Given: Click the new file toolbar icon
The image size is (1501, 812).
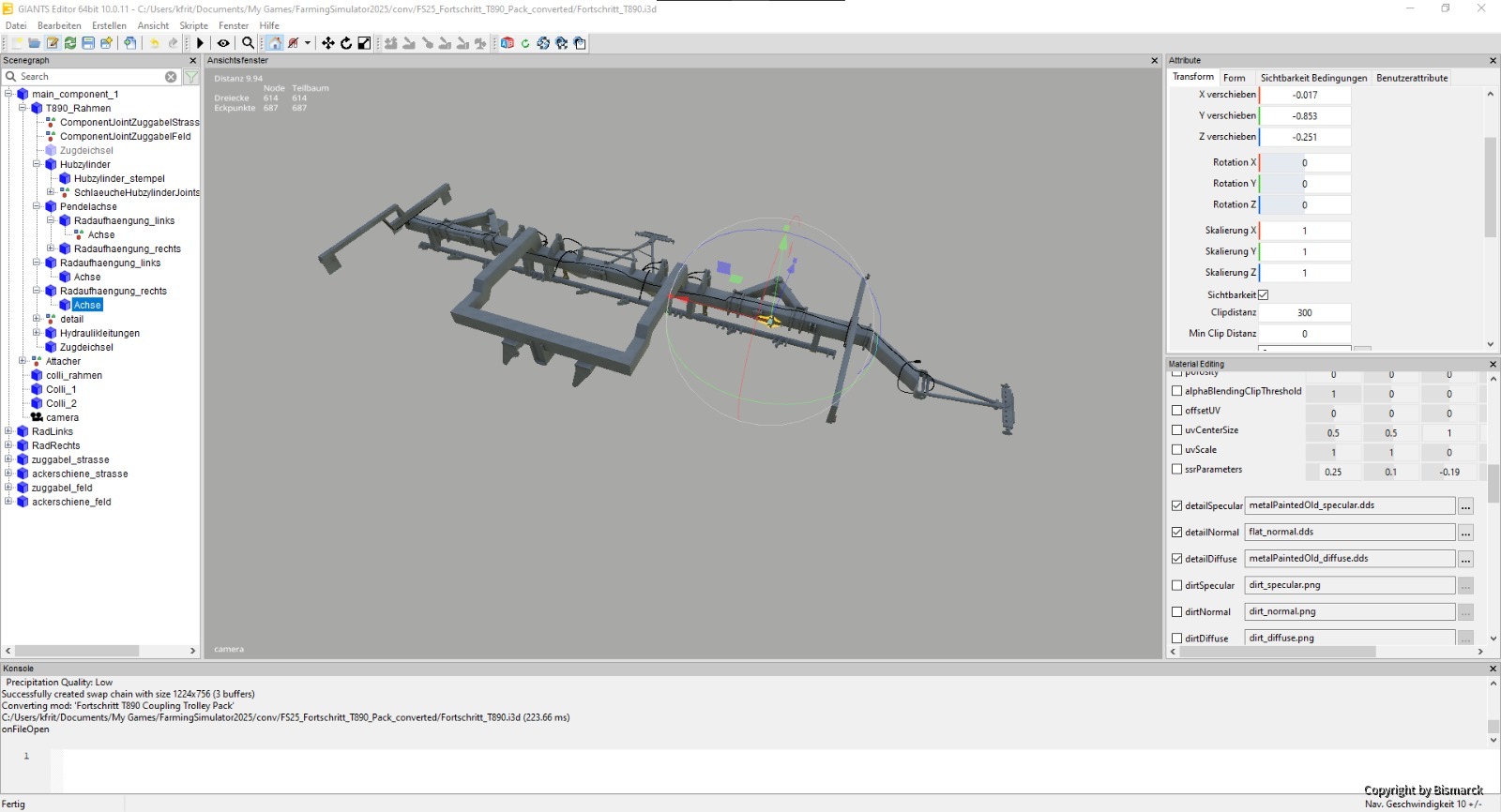Looking at the screenshot, I should 17,43.
